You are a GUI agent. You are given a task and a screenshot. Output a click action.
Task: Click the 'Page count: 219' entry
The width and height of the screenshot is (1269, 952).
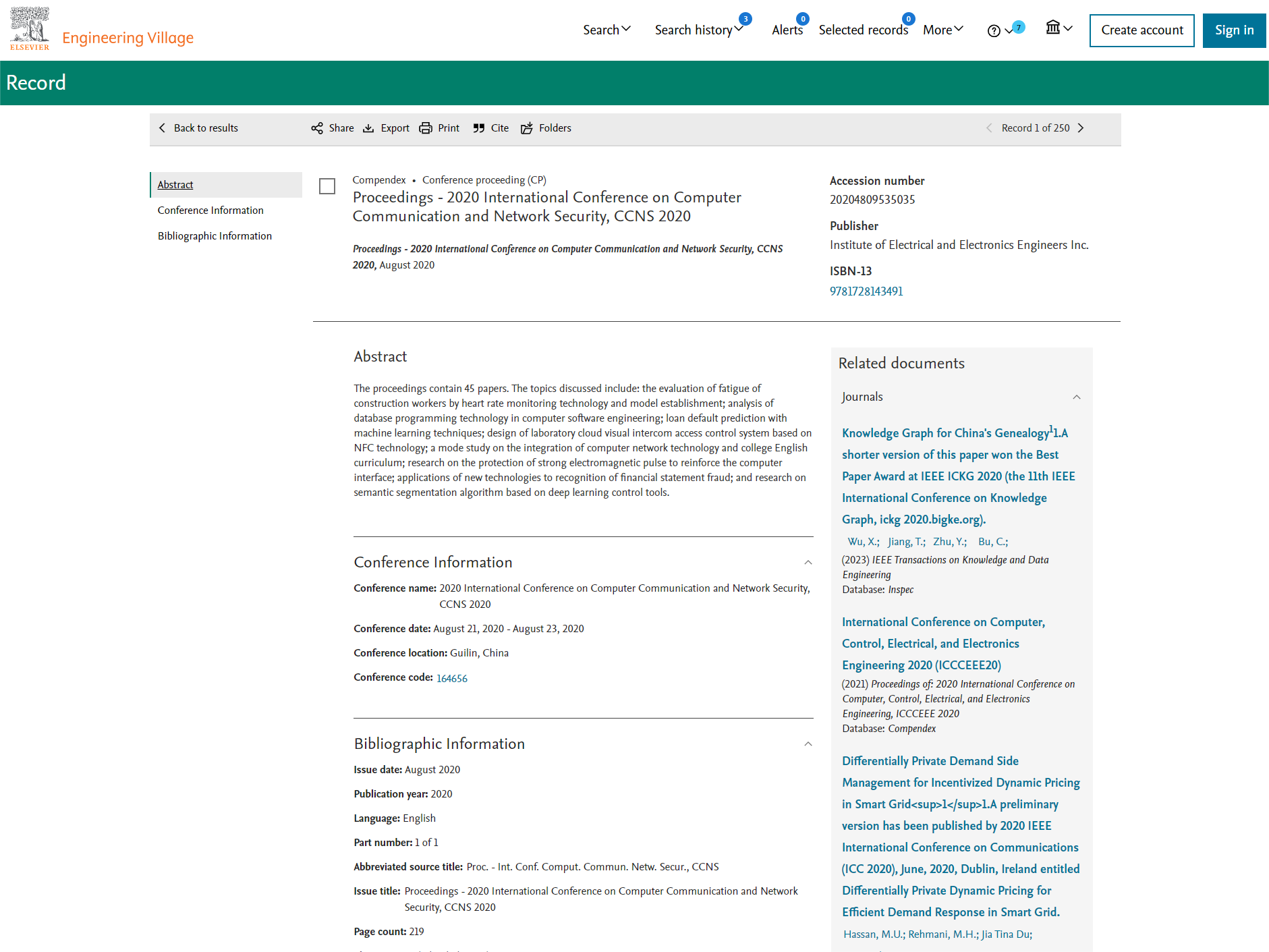pyautogui.click(x=389, y=932)
